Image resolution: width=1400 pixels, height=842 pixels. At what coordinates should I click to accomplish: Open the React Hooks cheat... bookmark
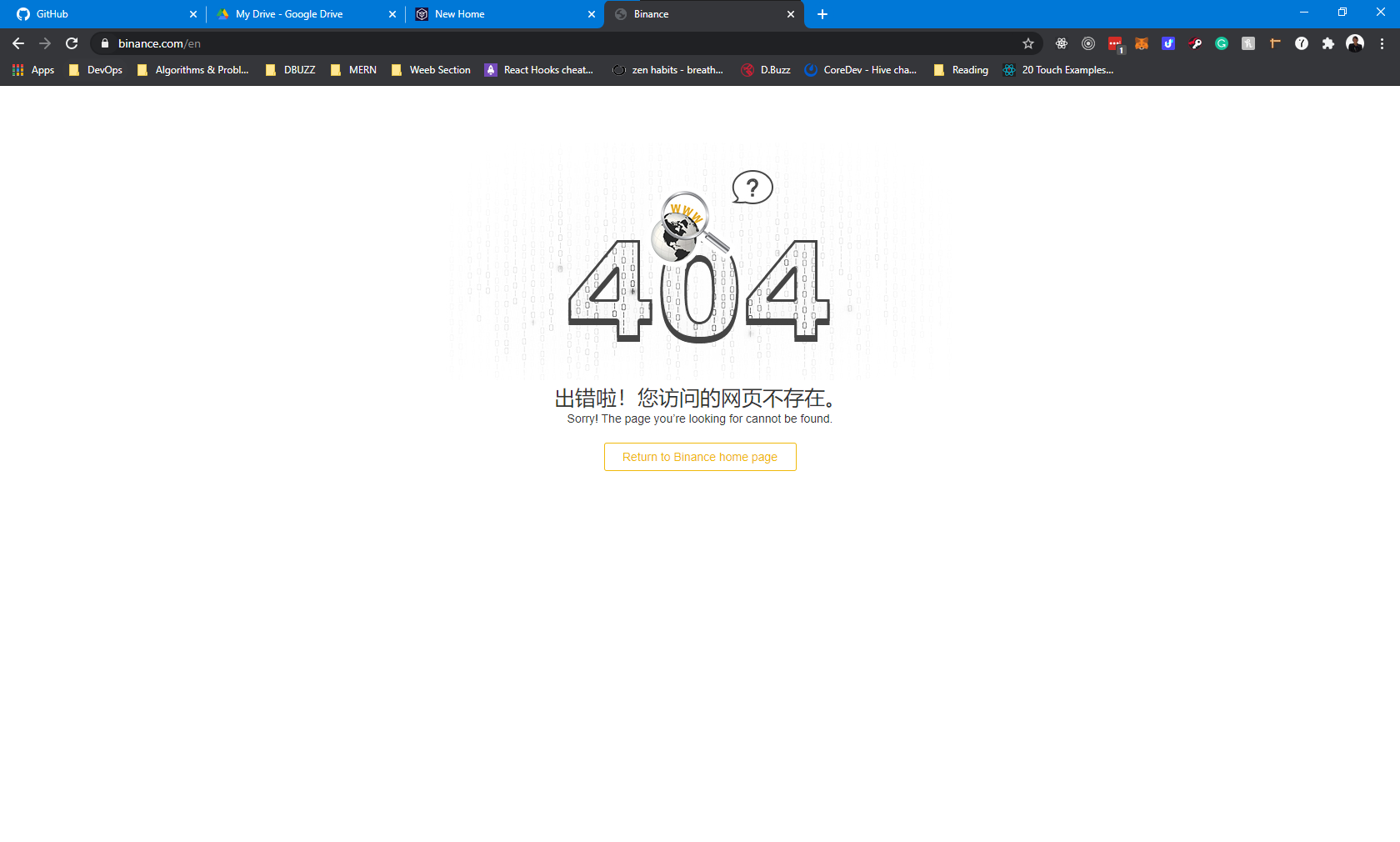[x=539, y=70]
